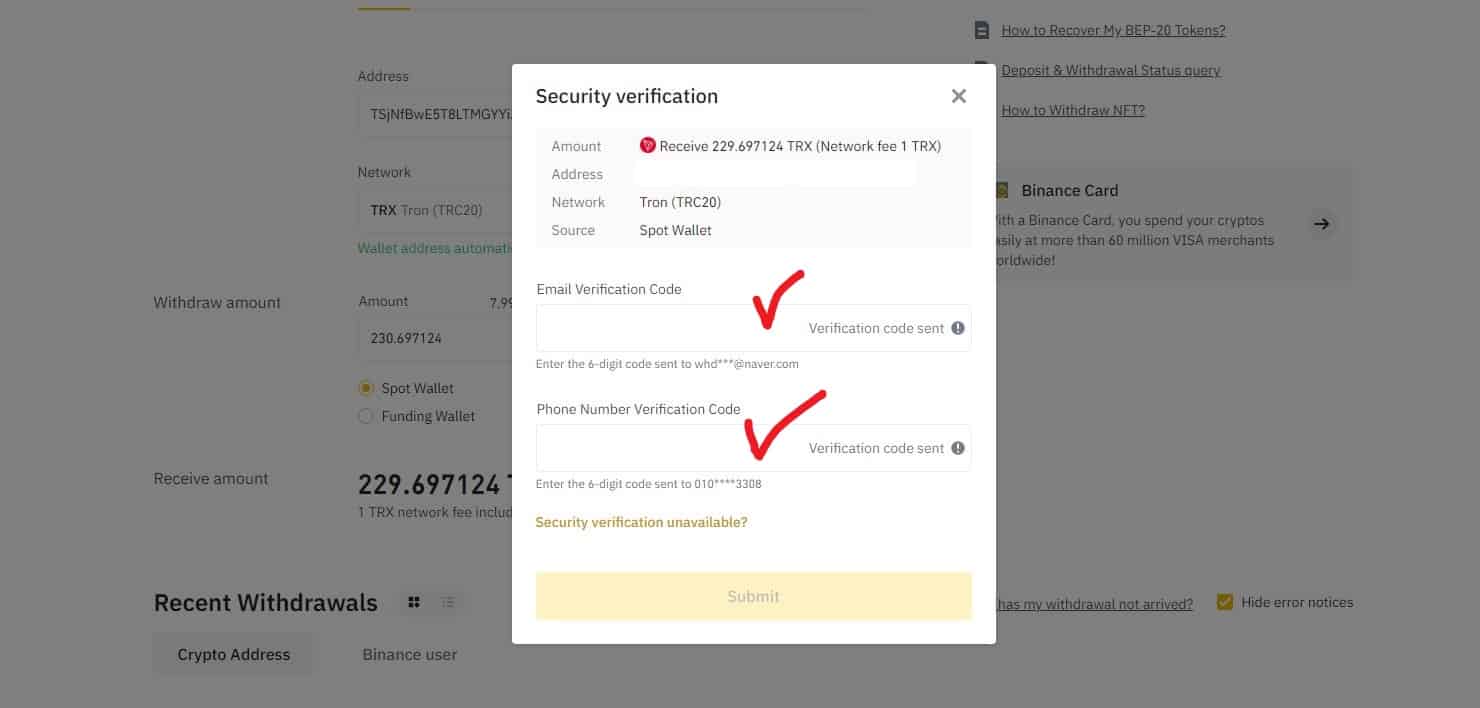Switch Recent Withdrawals to grid view
The height and width of the screenshot is (708, 1480).
pos(414,602)
